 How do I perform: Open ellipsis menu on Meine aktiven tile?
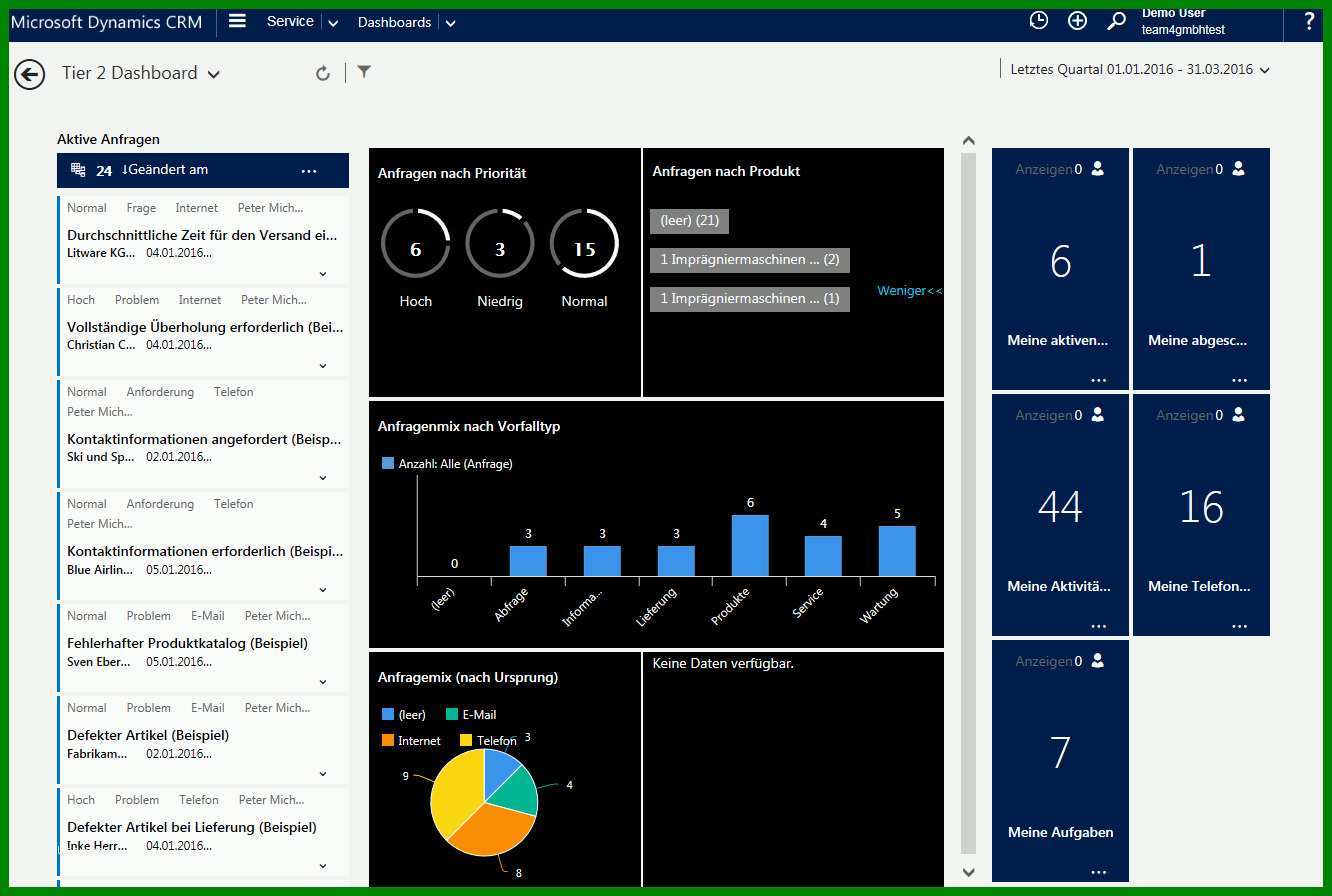click(1099, 381)
